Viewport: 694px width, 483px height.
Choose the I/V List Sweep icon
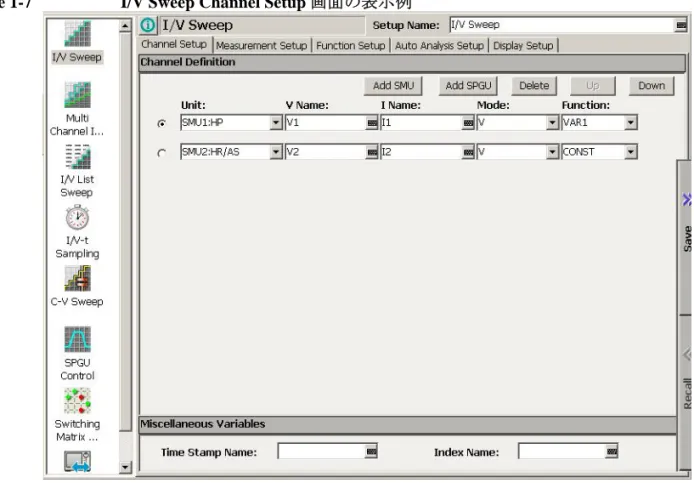click(x=77, y=156)
